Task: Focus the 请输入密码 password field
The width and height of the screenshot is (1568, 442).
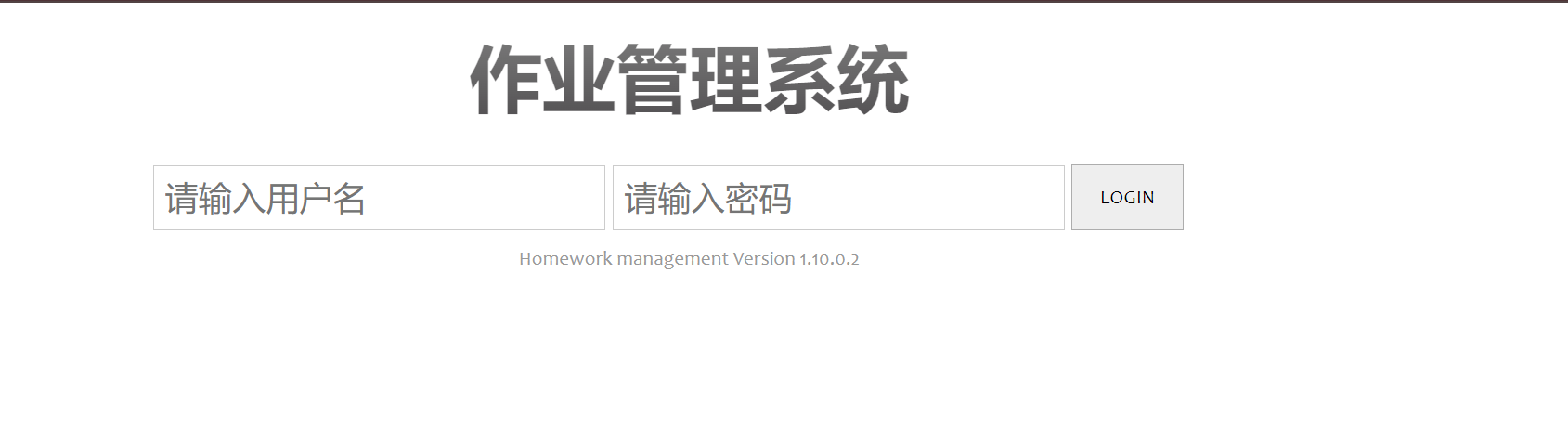Action: pyautogui.click(x=838, y=198)
